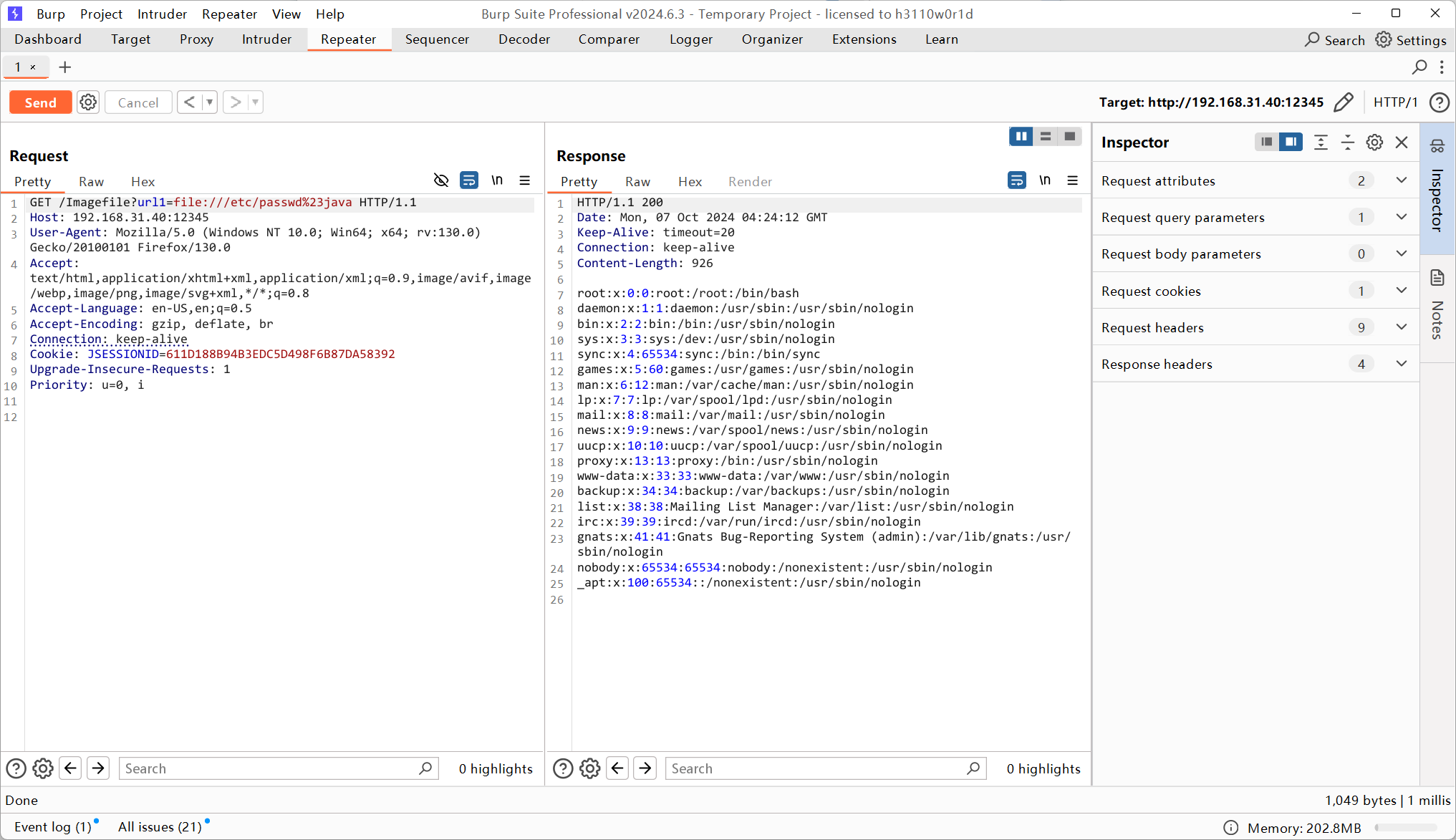Open the global Search
Screen dimensions: 1456x840
pyautogui.click(x=1335, y=40)
